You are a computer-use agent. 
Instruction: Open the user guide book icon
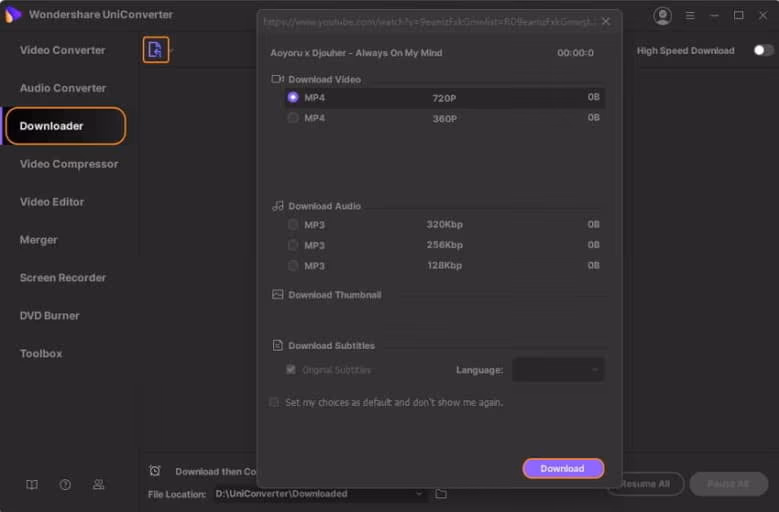32,484
